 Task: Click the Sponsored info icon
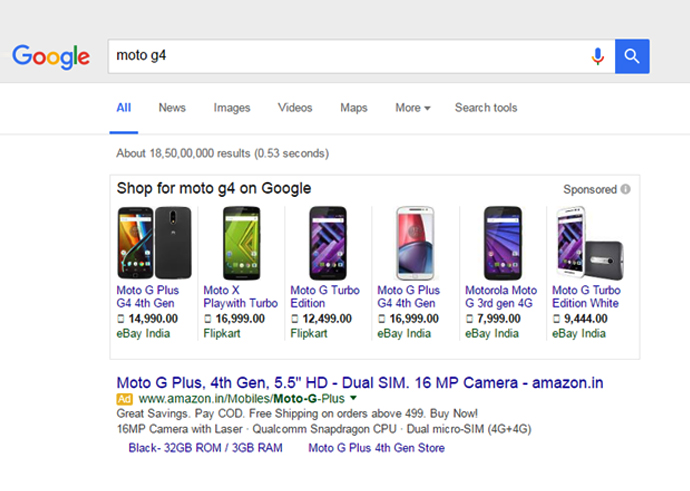point(625,189)
